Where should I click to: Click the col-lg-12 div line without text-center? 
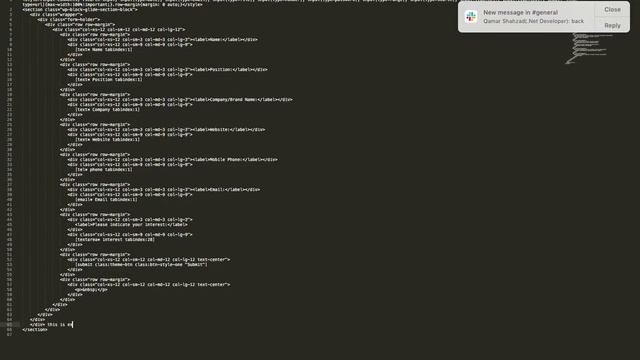(x=119, y=29)
